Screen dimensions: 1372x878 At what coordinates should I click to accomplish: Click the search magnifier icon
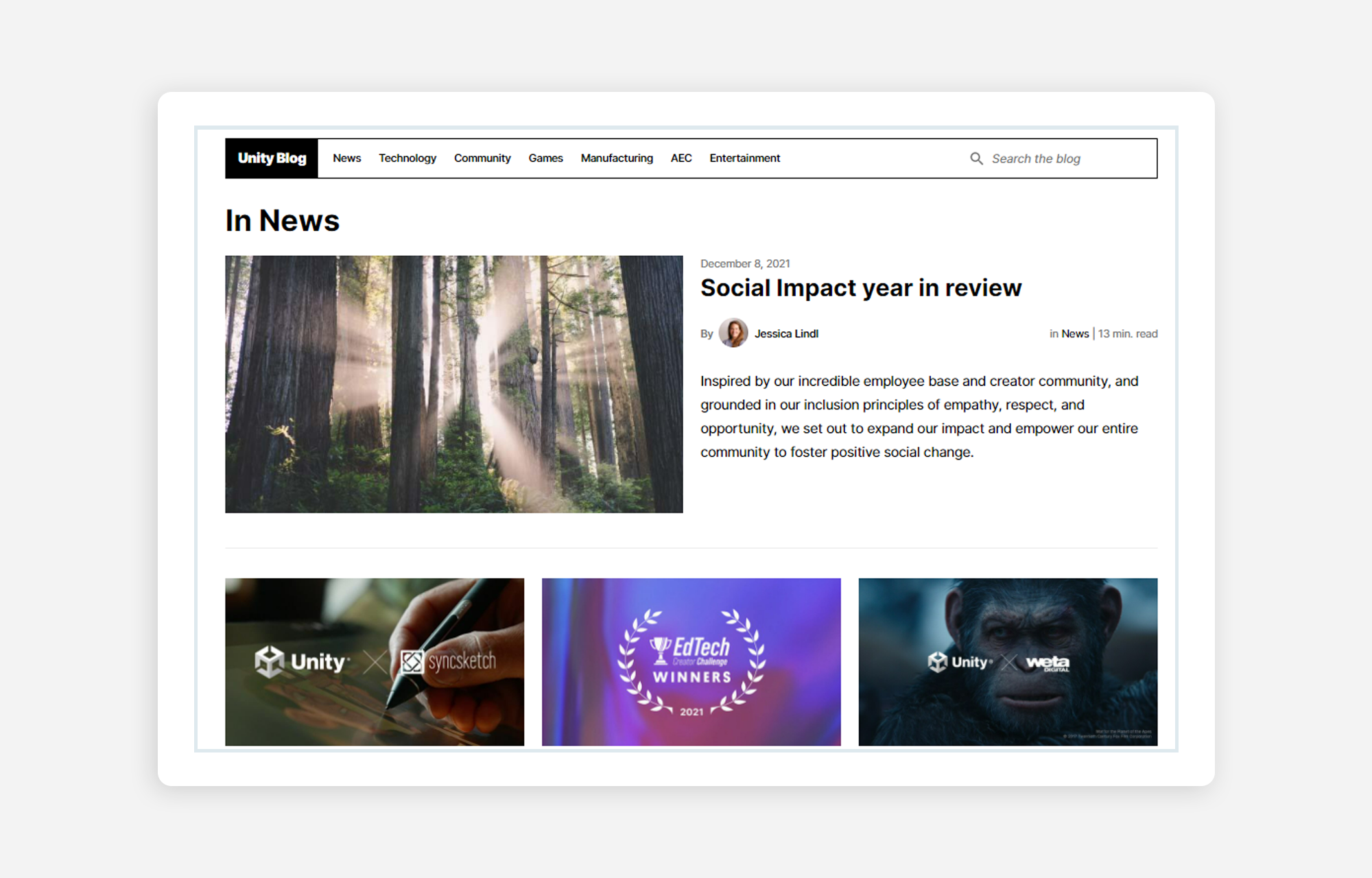click(x=976, y=158)
